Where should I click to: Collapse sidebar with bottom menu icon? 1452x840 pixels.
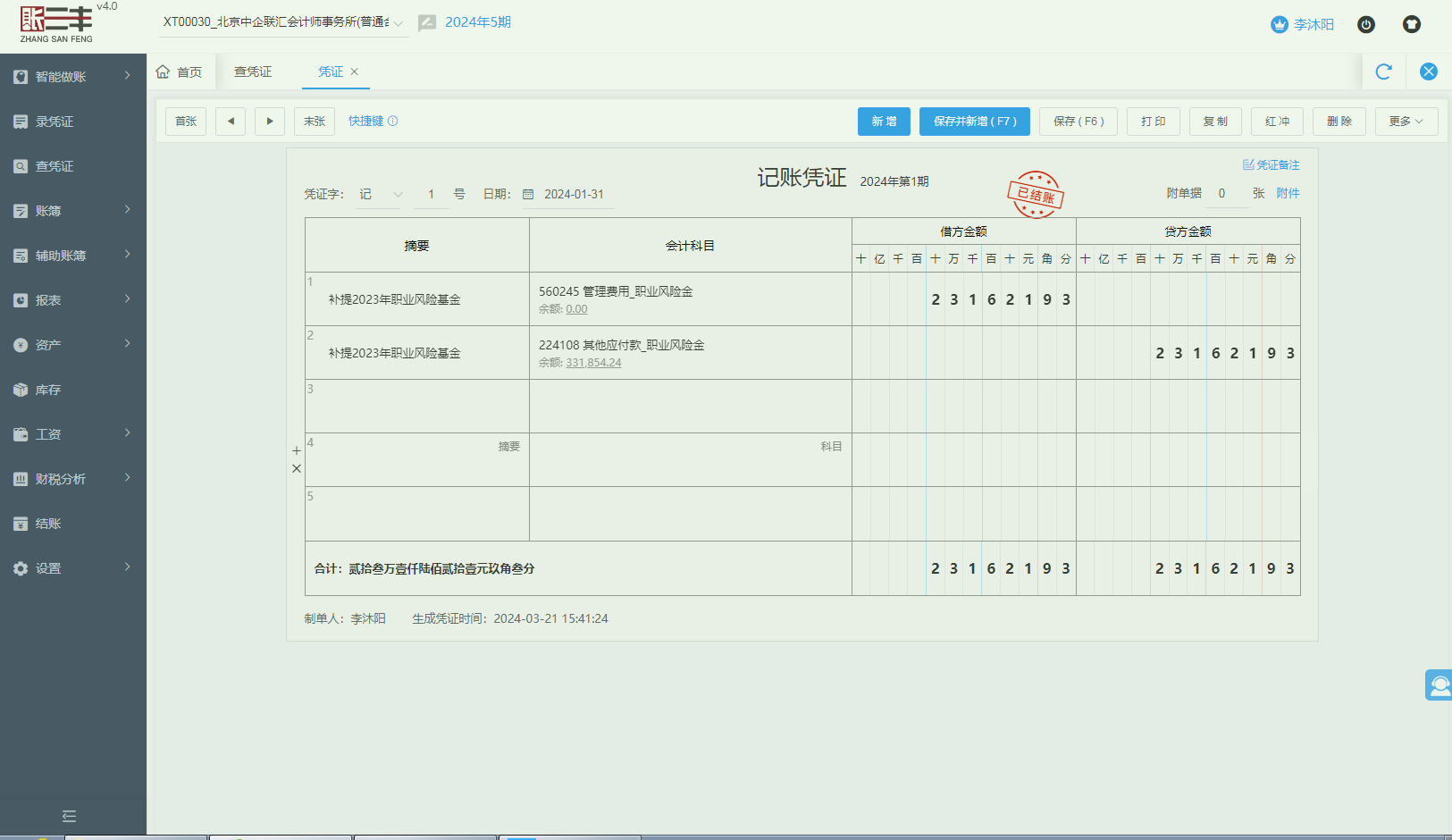point(70,816)
